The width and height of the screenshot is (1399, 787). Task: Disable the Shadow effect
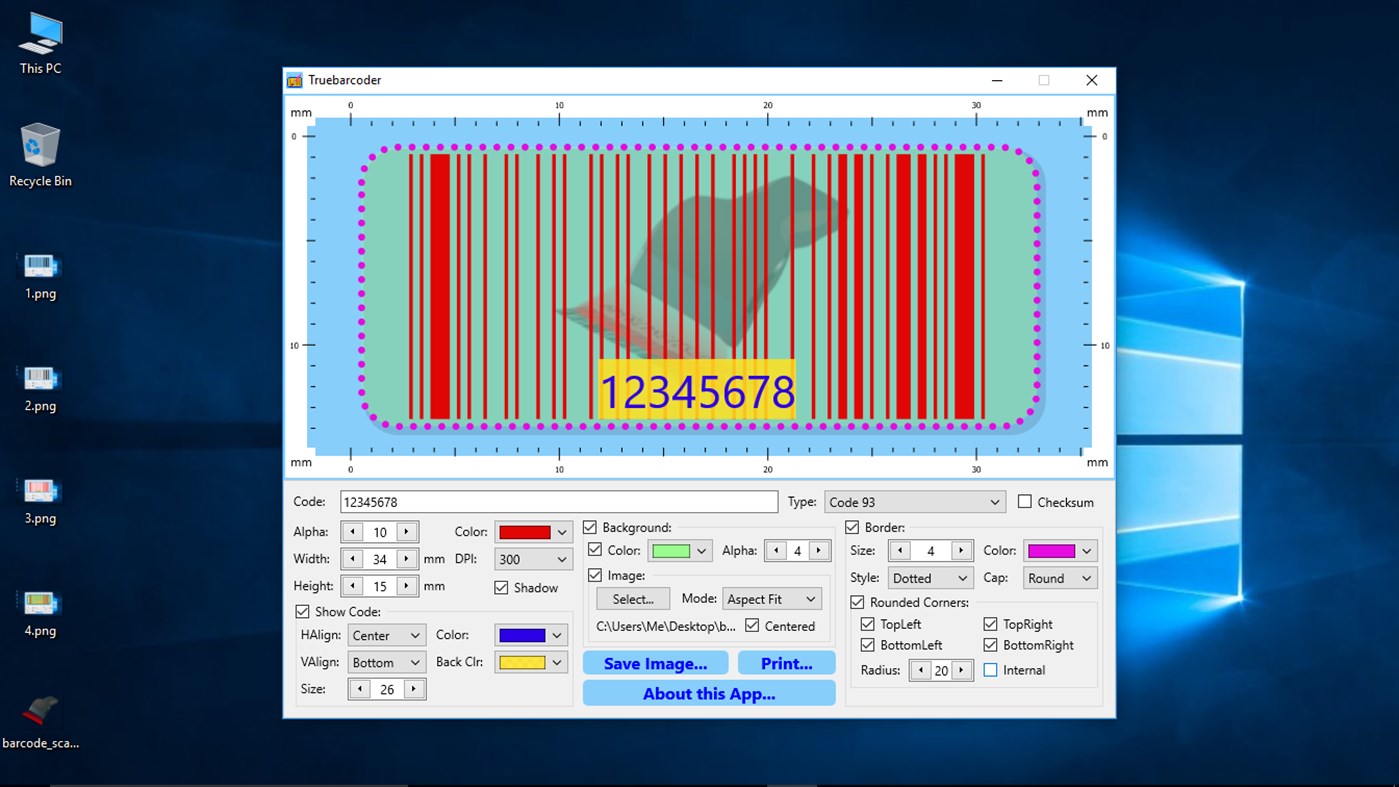coord(501,588)
